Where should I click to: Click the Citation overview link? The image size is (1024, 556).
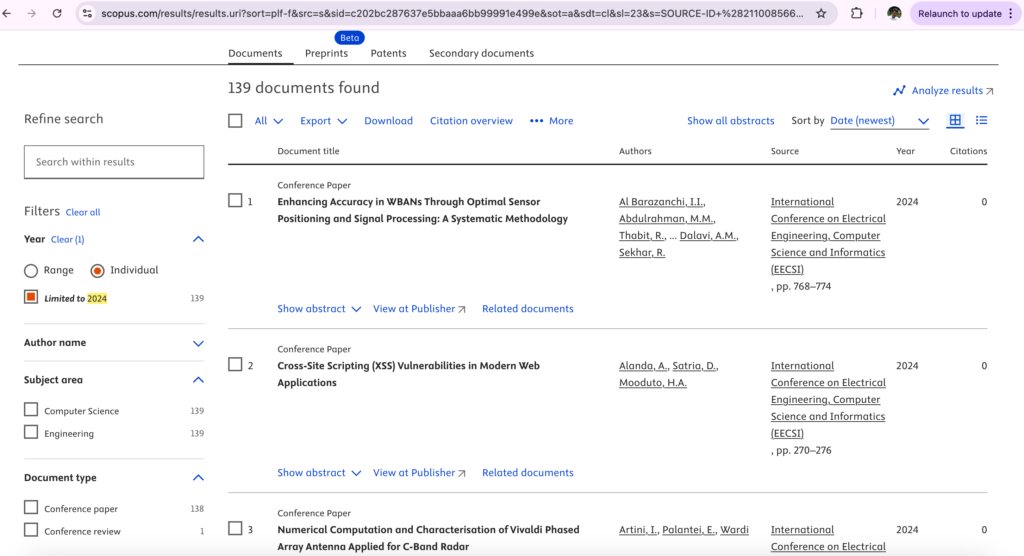pos(471,121)
